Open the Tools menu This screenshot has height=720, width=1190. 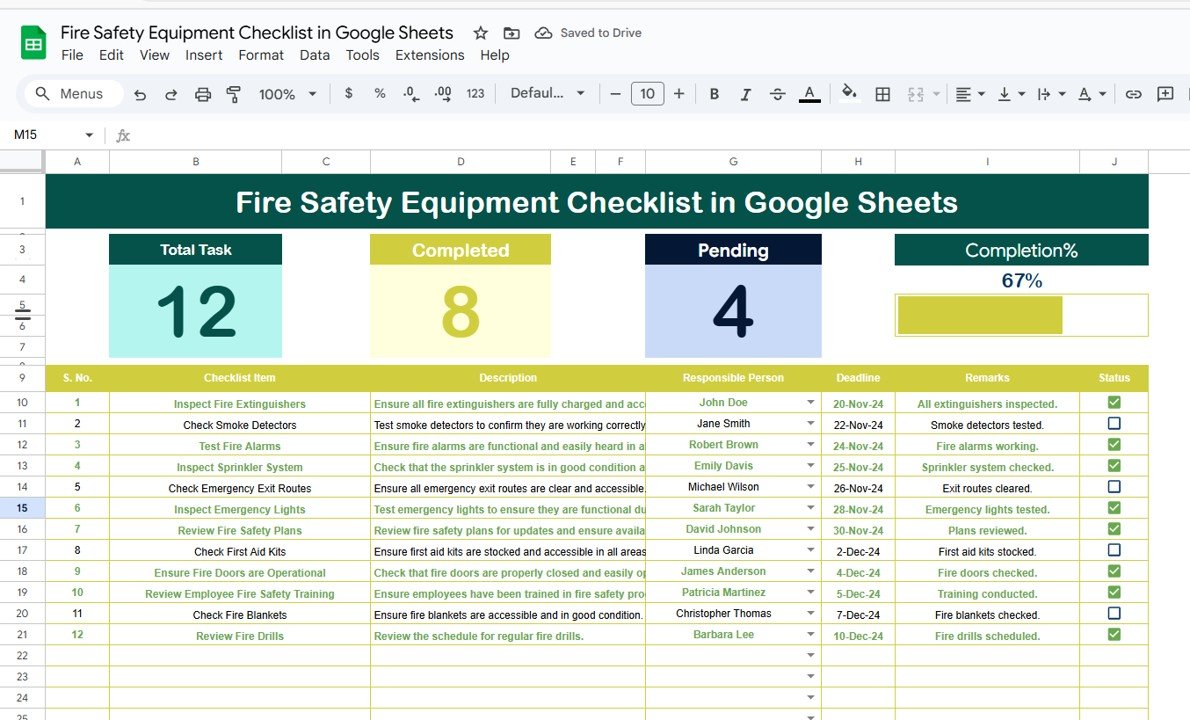pyautogui.click(x=362, y=55)
